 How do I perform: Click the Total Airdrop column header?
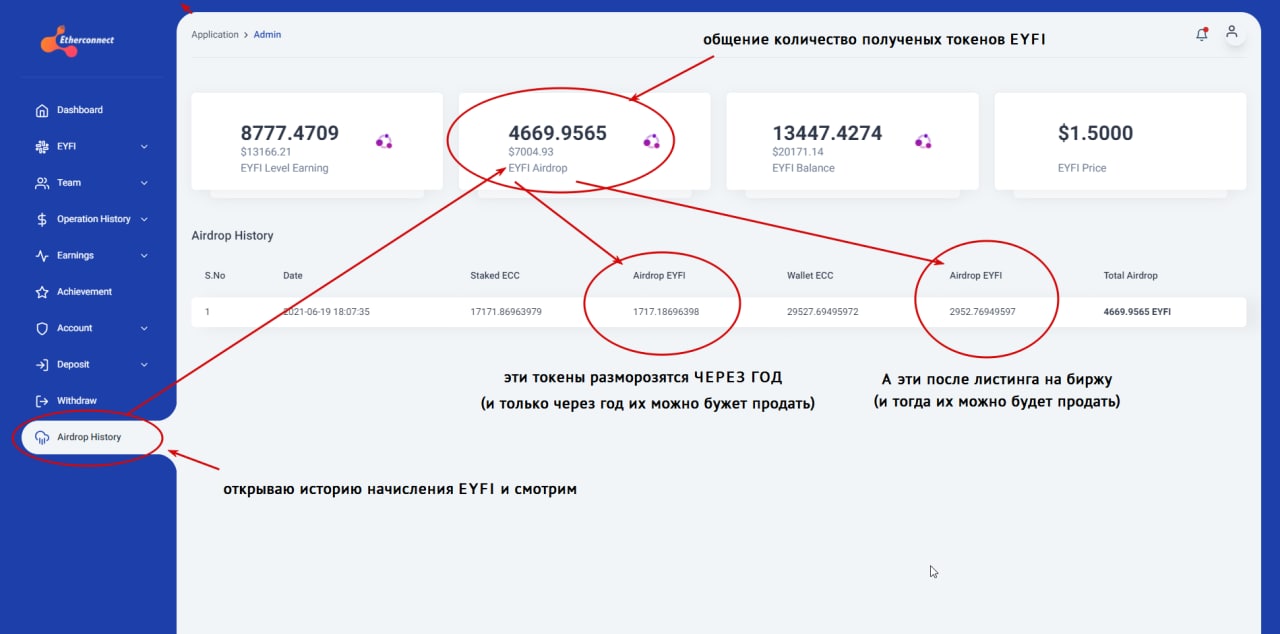(x=1130, y=275)
